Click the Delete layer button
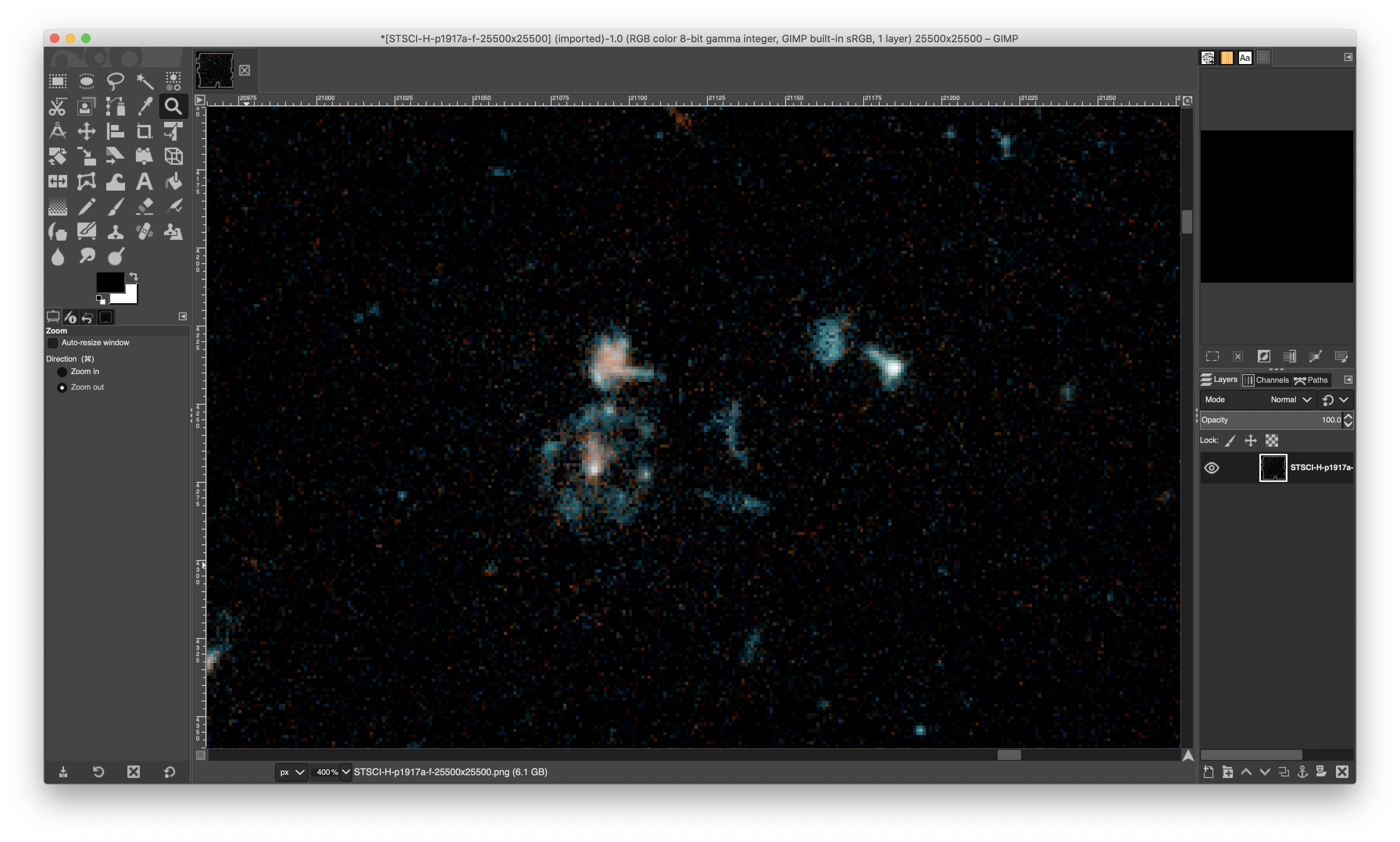Screen dimensions: 1400x842 pos(1341,772)
